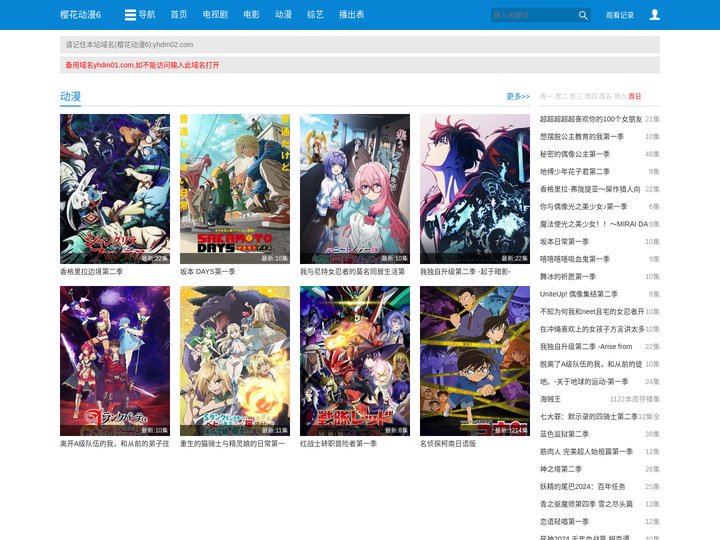Open list entry 不知为何我和neet且宅的女忍者
720x540 pixels.
click(x=592, y=311)
